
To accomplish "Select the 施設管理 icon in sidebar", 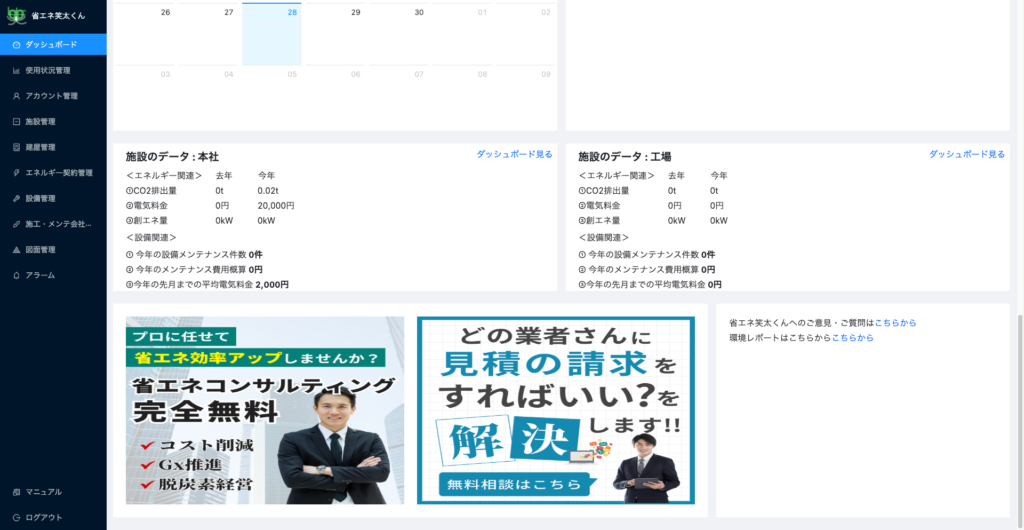I will coord(16,122).
